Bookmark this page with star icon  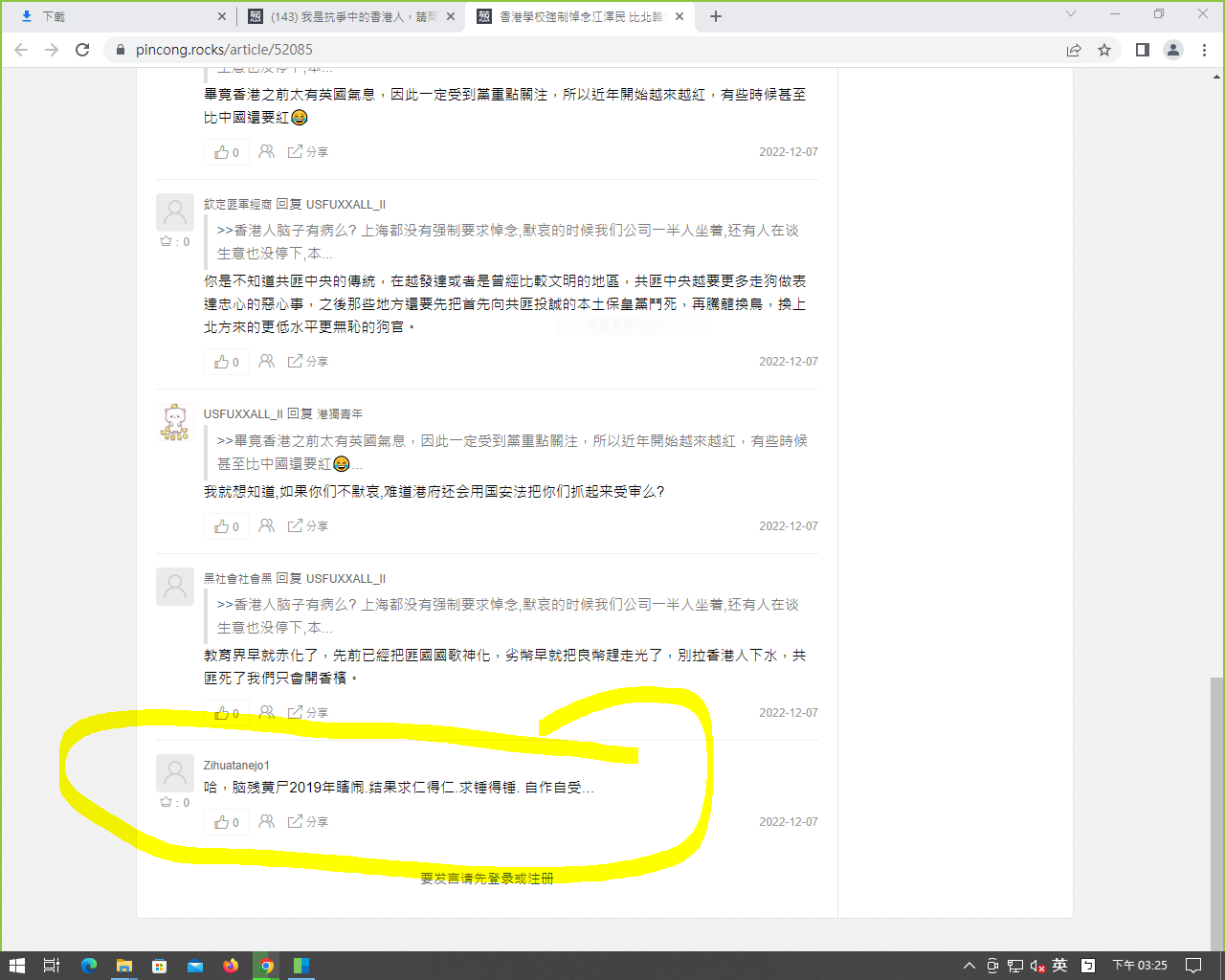pyautogui.click(x=1104, y=50)
